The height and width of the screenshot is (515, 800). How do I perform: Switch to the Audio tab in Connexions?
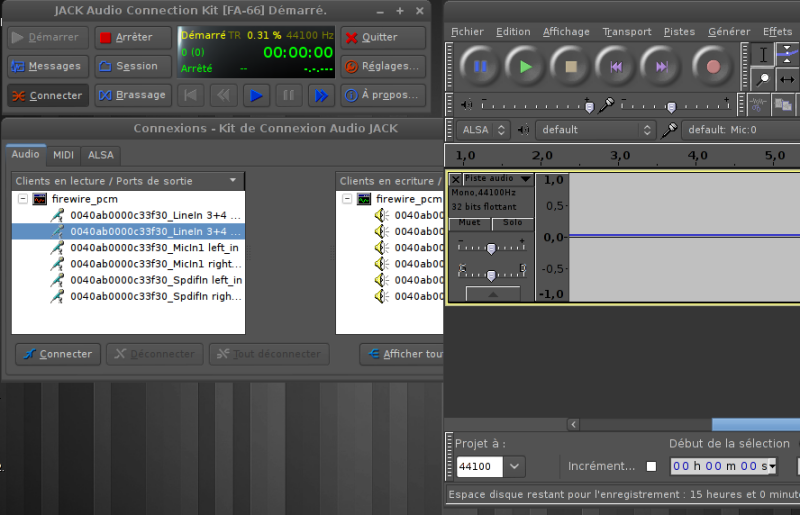[x=26, y=155]
